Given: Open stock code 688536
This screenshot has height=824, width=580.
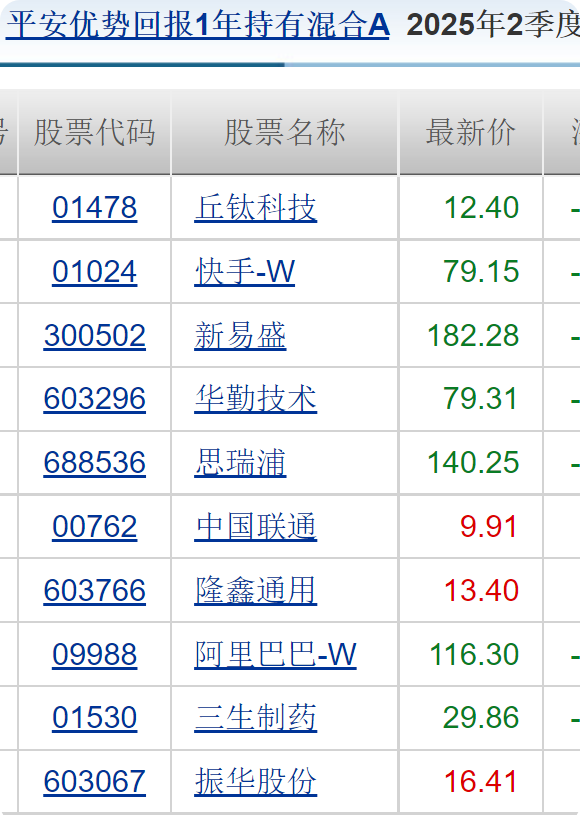Looking at the screenshot, I should [95, 462].
